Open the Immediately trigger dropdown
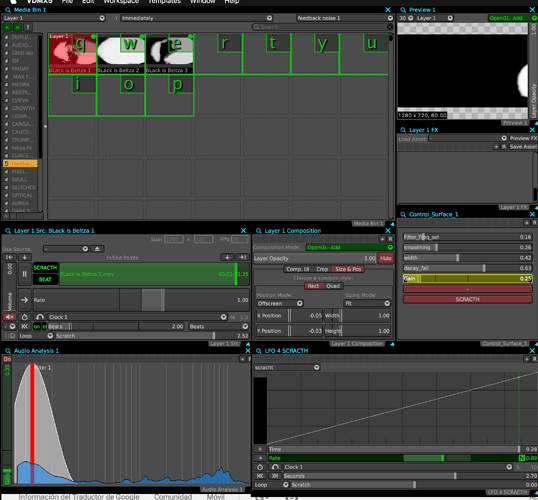Screen dimensions: 538x500 [197, 18]
